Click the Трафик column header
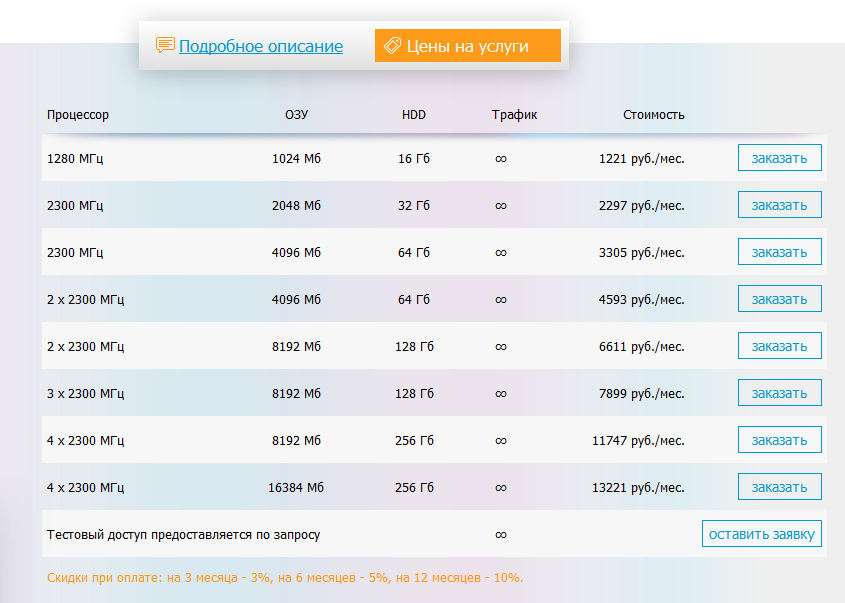The height and width of the screenshot is (603, 845). coord(514,115)
